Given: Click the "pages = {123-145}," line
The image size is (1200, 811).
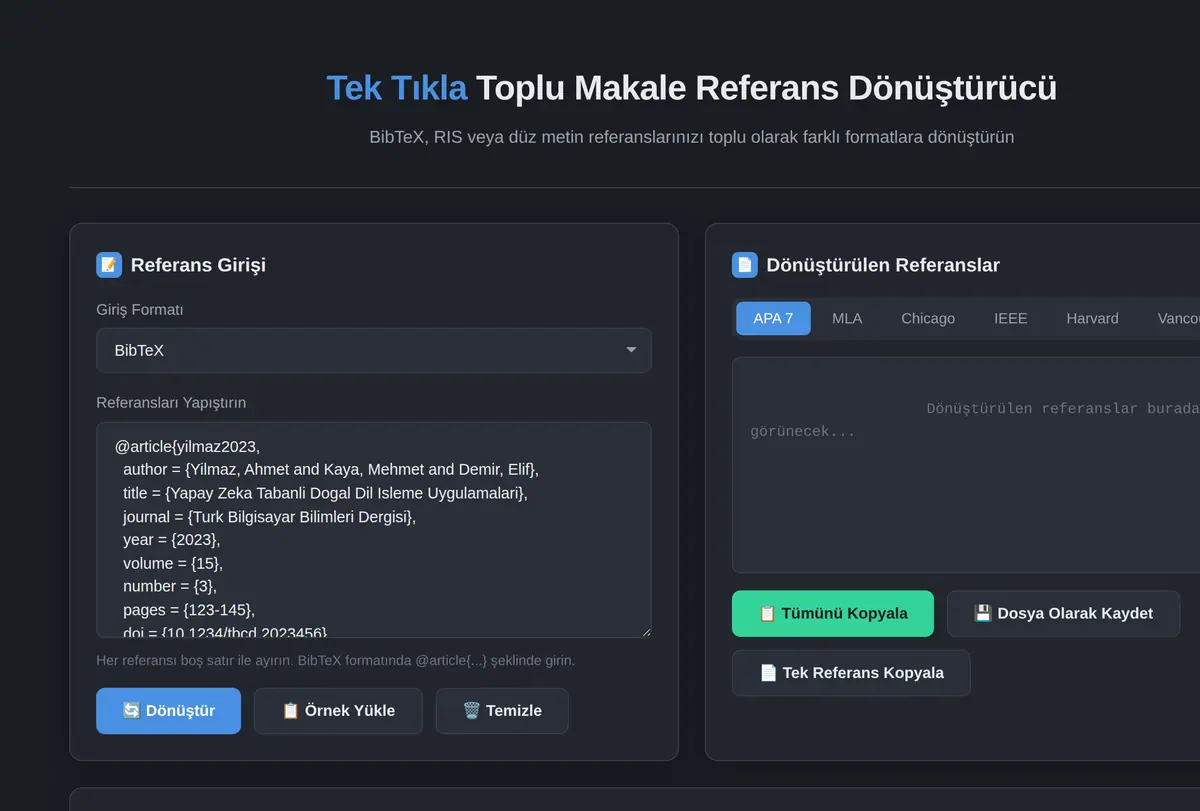Looking at the screenshot, I should (x=190, y=610).
